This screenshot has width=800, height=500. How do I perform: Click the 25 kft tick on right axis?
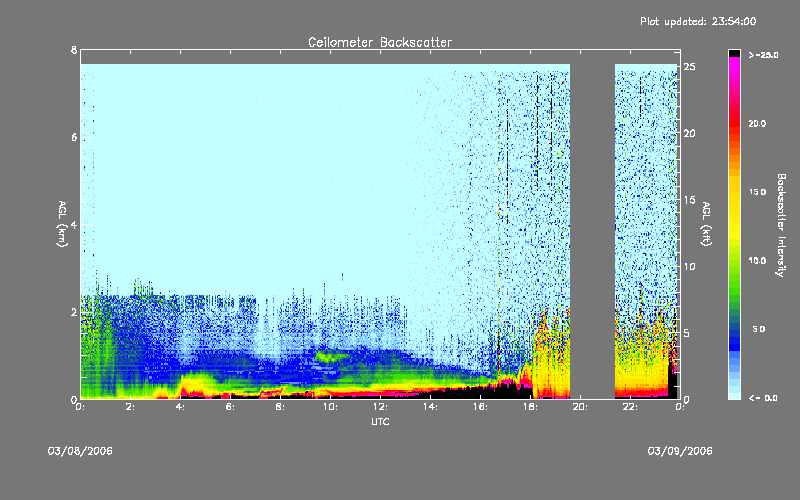point(690,66)
